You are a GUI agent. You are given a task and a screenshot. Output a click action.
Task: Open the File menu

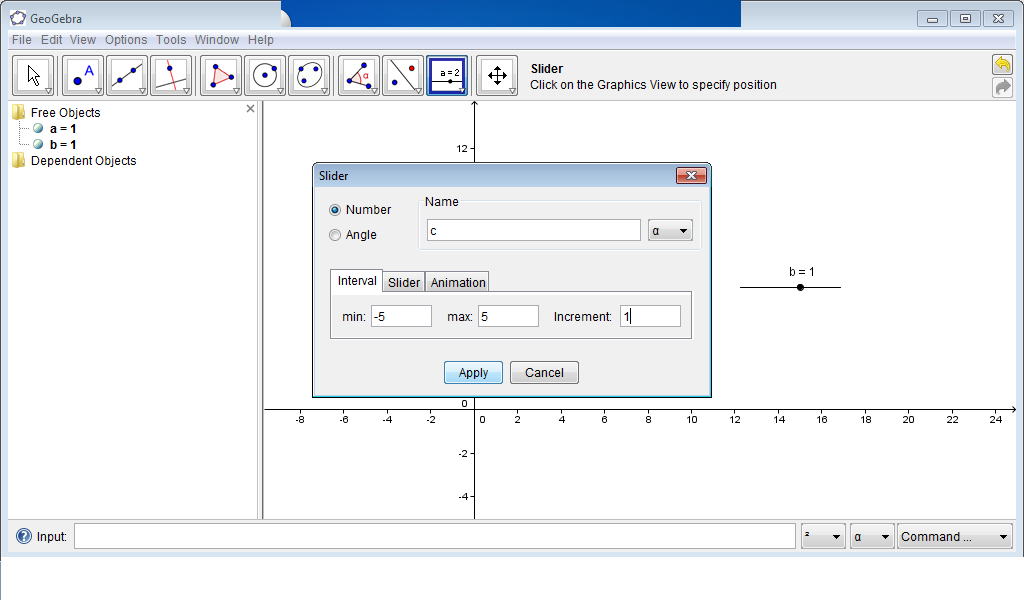click(22, 40)
